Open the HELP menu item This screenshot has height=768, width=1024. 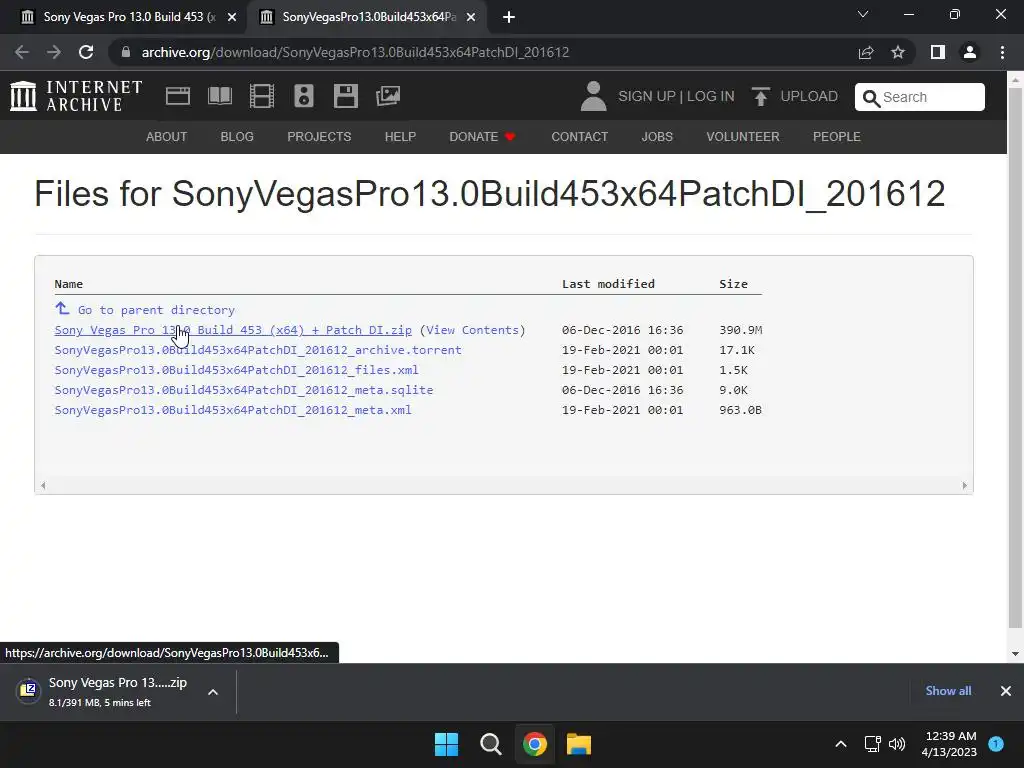click(400, 136)
